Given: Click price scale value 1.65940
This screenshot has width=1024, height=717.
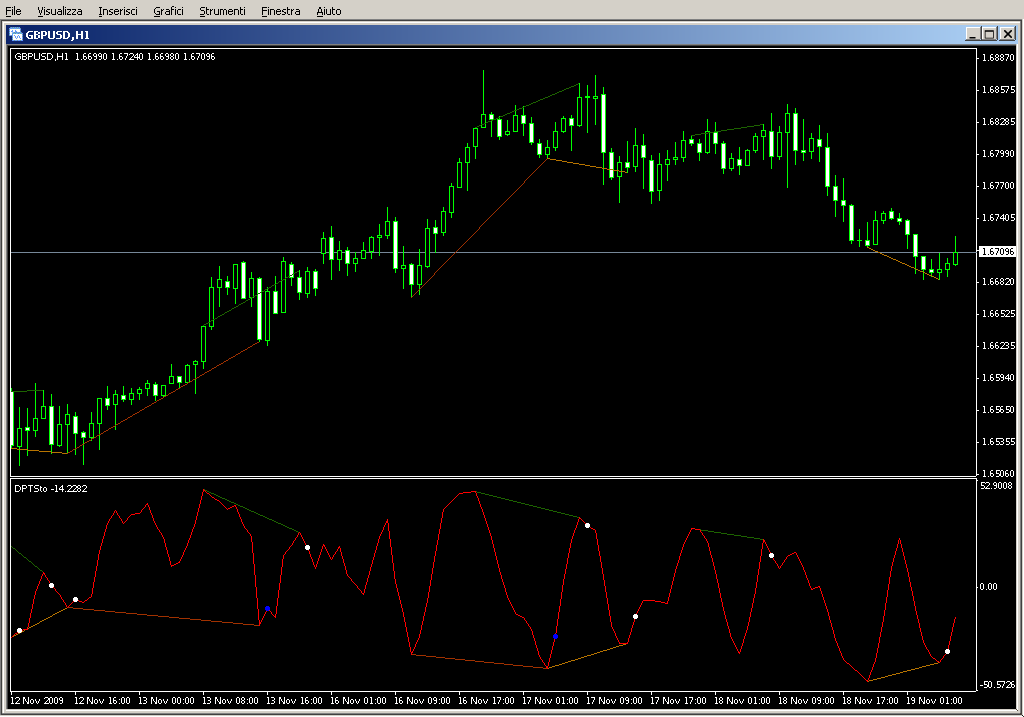Looking at the screenshot, I should [x=999, y=377].
